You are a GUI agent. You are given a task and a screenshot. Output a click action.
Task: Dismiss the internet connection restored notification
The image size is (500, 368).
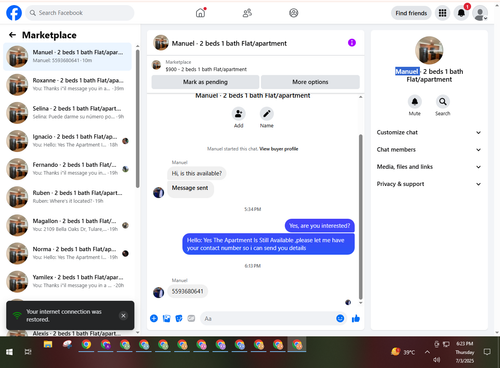pos(123,315)
